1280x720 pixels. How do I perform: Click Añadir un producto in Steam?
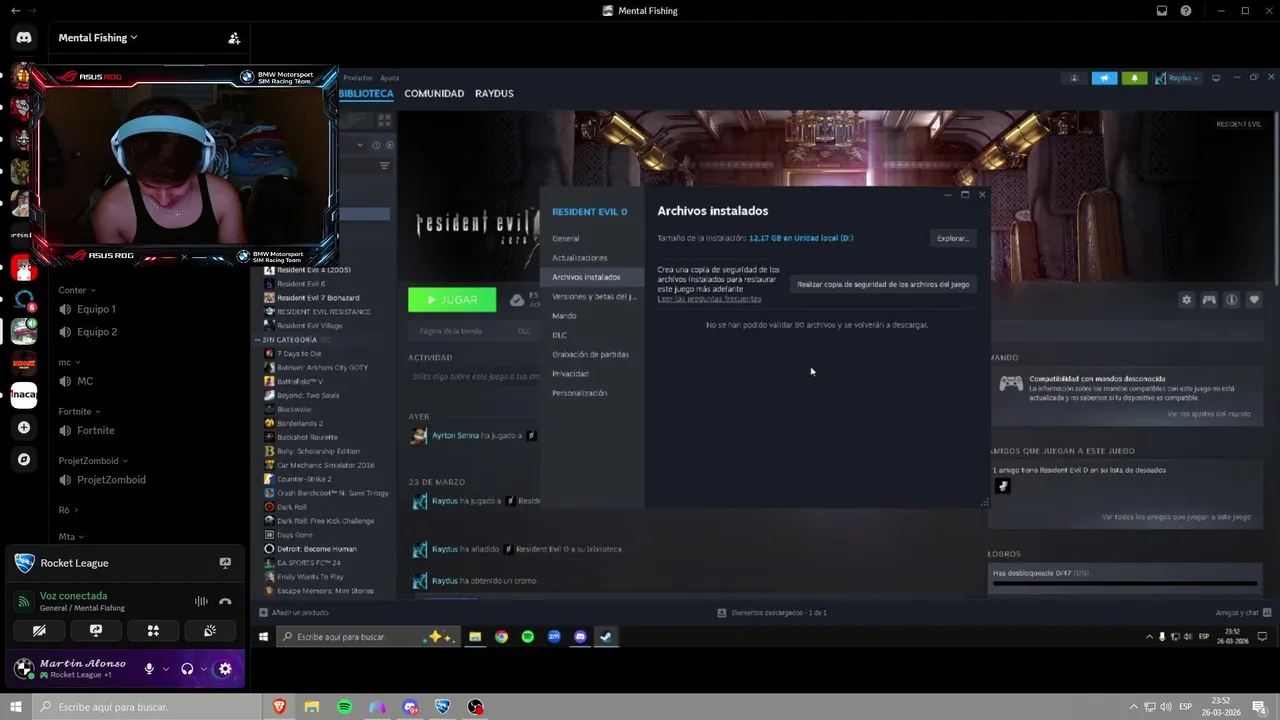[x=294, y=612]
